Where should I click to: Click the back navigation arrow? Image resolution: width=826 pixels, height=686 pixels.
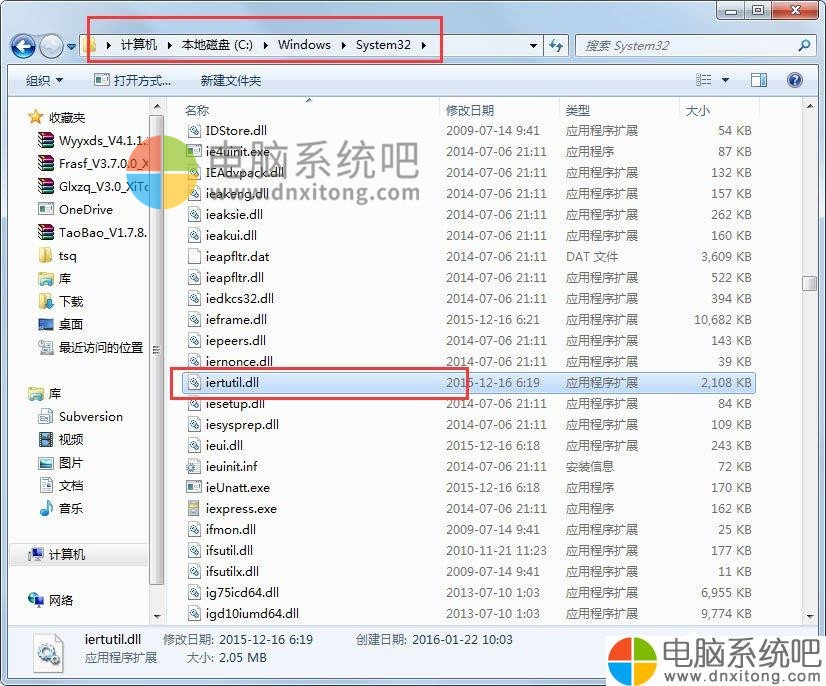(23, 45)
